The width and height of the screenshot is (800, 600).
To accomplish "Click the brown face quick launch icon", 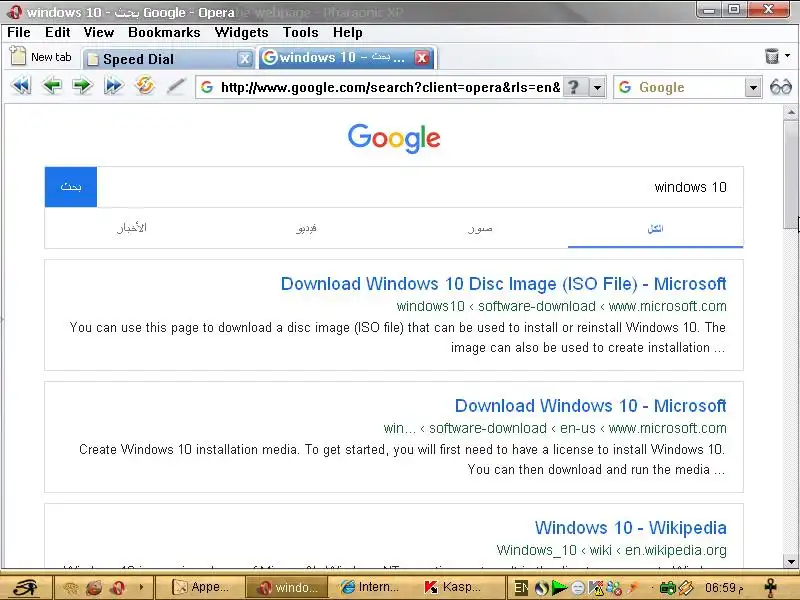I will pos(94,588).
